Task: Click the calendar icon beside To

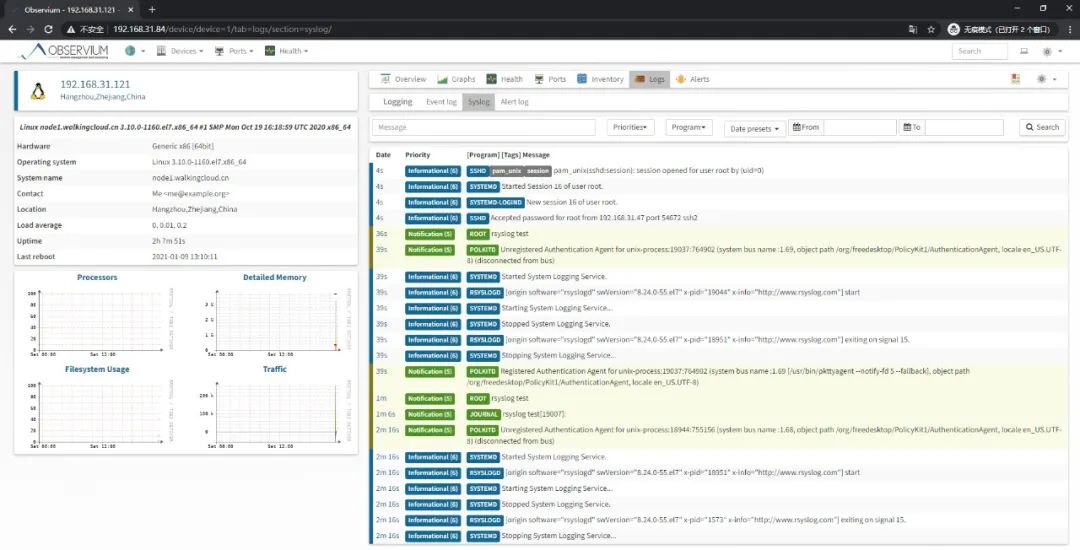Action: [x=908, y=127]
